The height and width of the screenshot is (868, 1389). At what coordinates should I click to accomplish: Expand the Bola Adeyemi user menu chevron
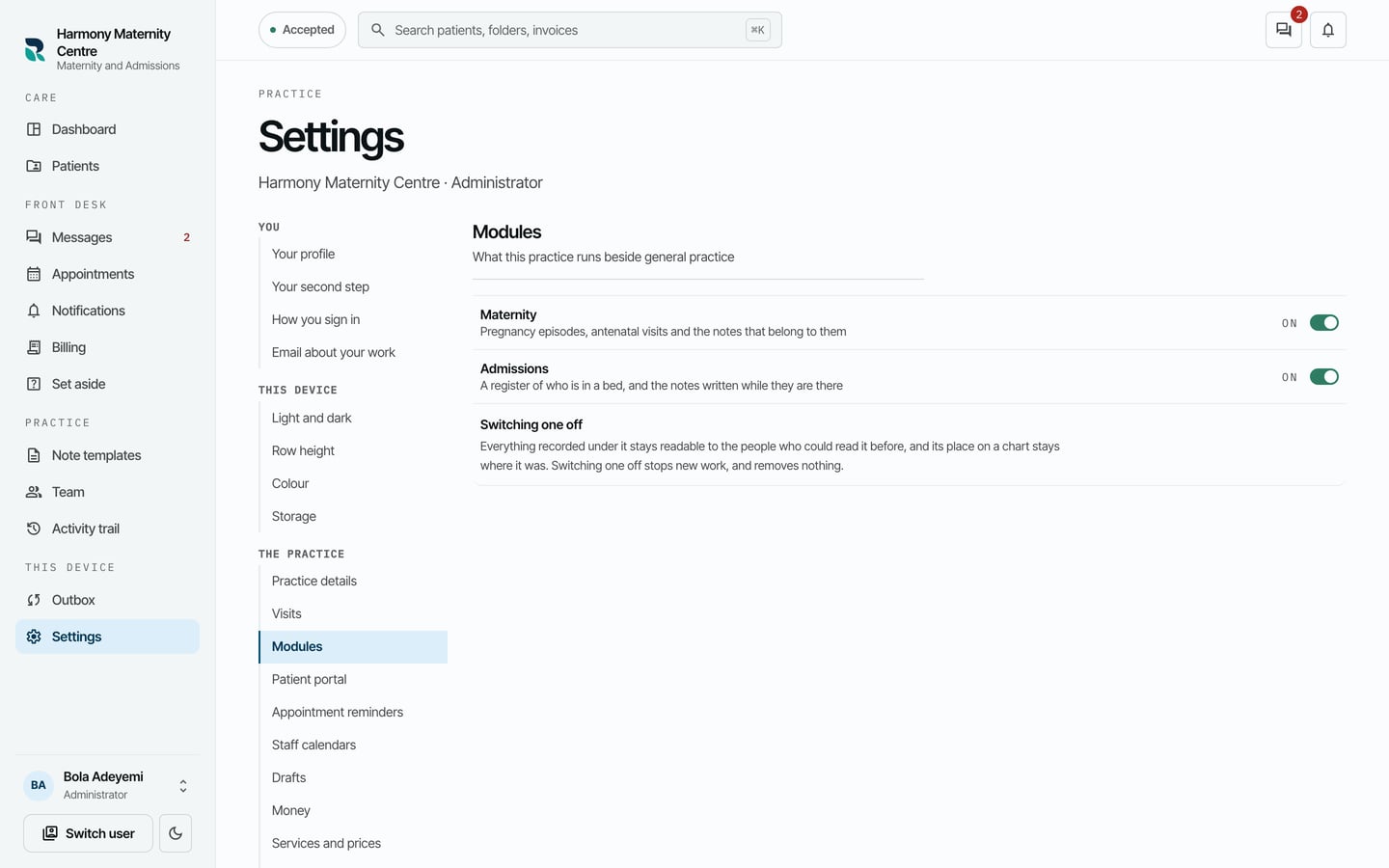pyautogui.click(x=183, y=786)
